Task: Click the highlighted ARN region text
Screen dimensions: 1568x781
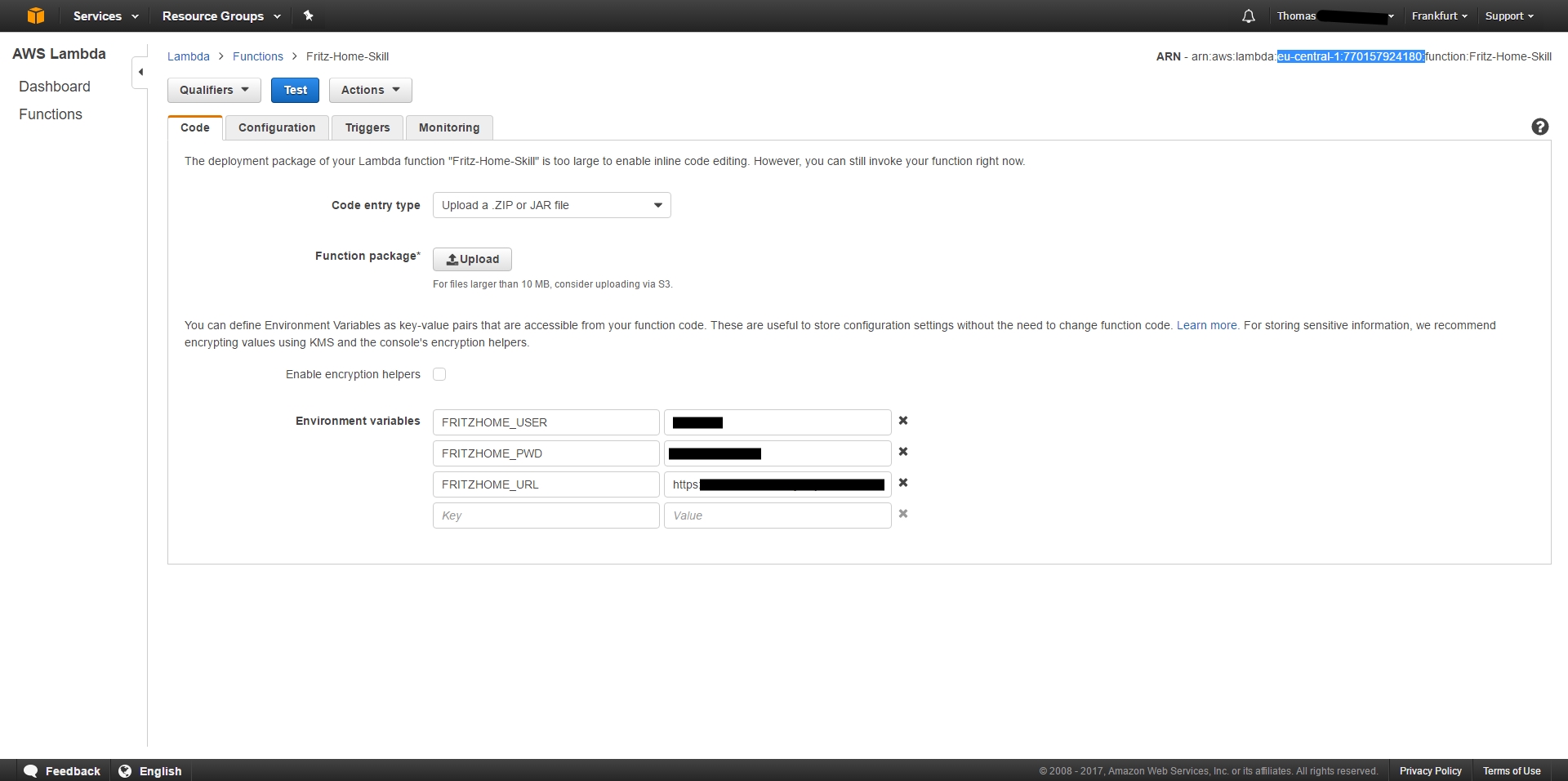Action: click(1351, 56)
